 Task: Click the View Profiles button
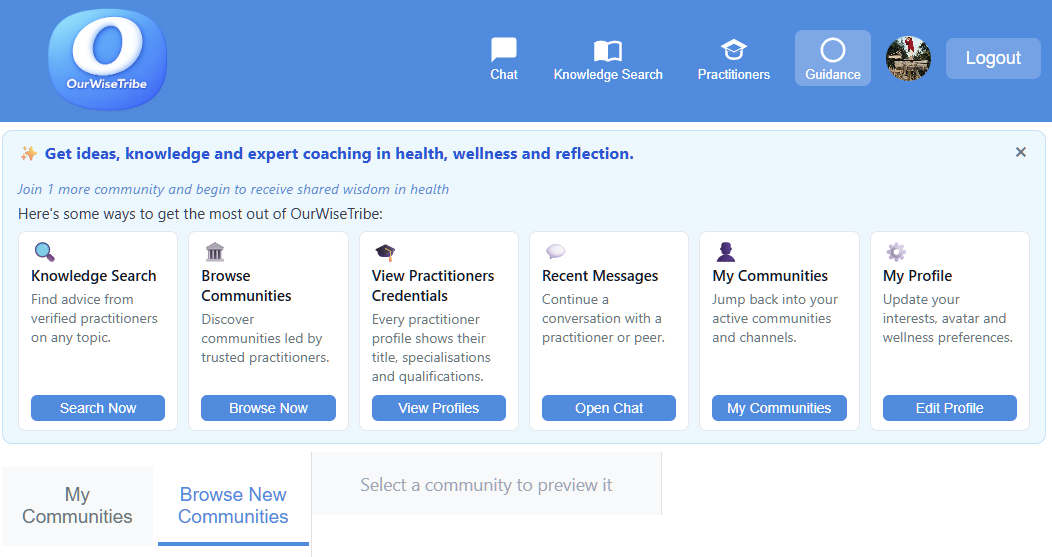coord(439,408)
